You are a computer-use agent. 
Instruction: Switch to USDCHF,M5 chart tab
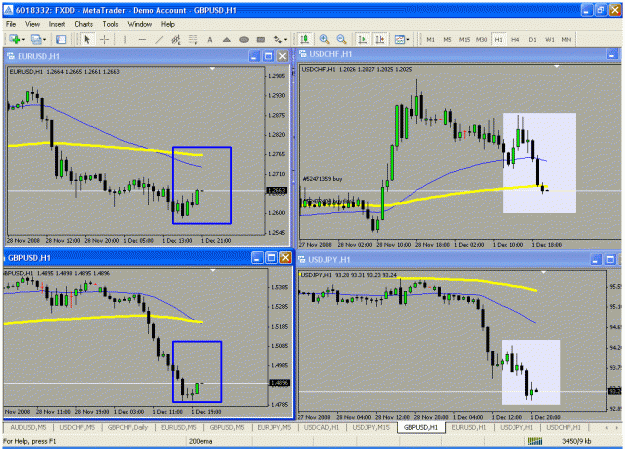pyautogui.click(x=77, y=427)
